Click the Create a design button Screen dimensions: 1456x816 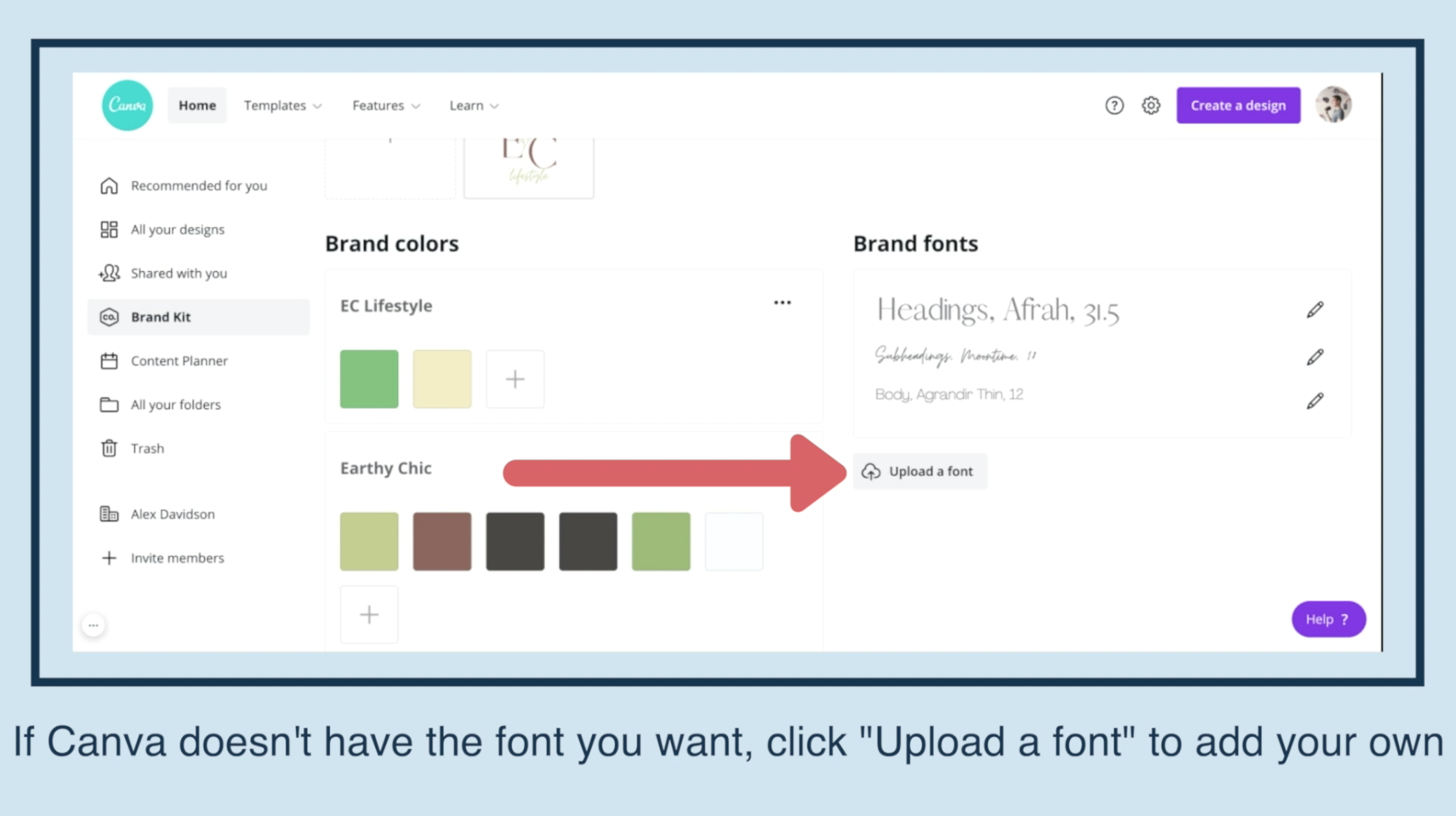point(1238,106)
